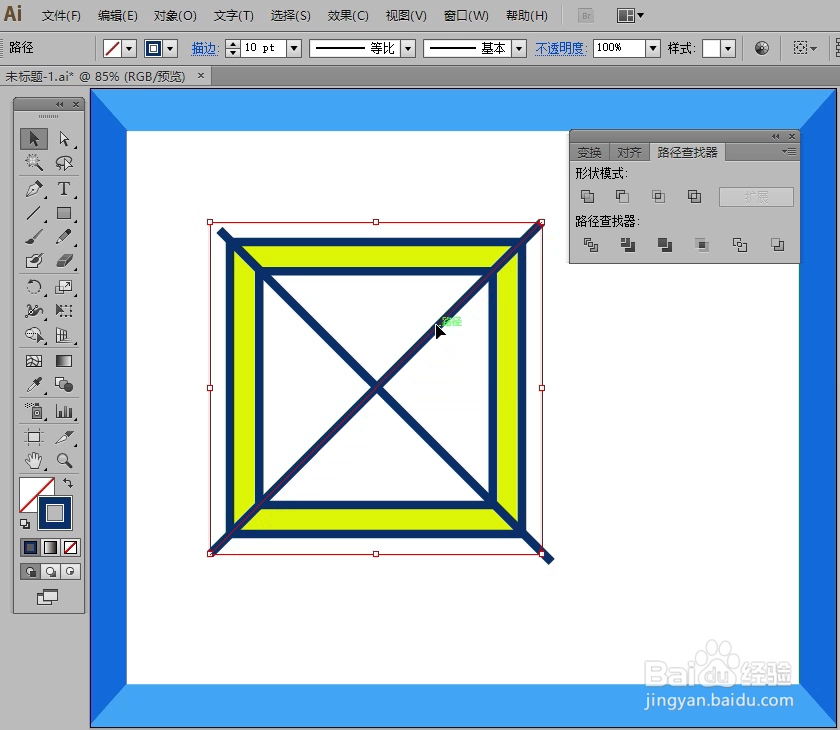
Task: Select the Symbol Sprayer tool
Action: click(34, 411)
